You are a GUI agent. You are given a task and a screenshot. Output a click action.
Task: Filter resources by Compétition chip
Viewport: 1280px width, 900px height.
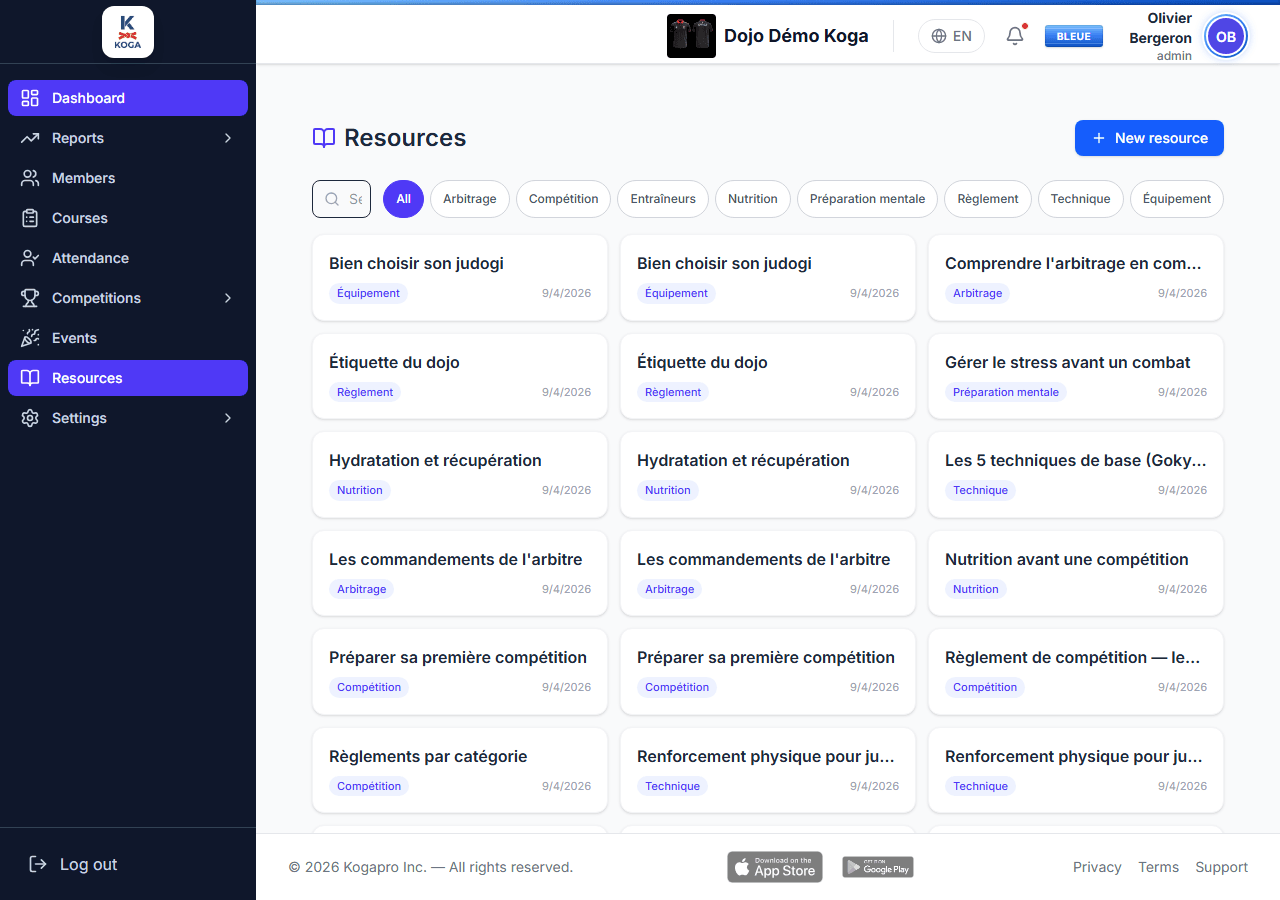(564, 199)
